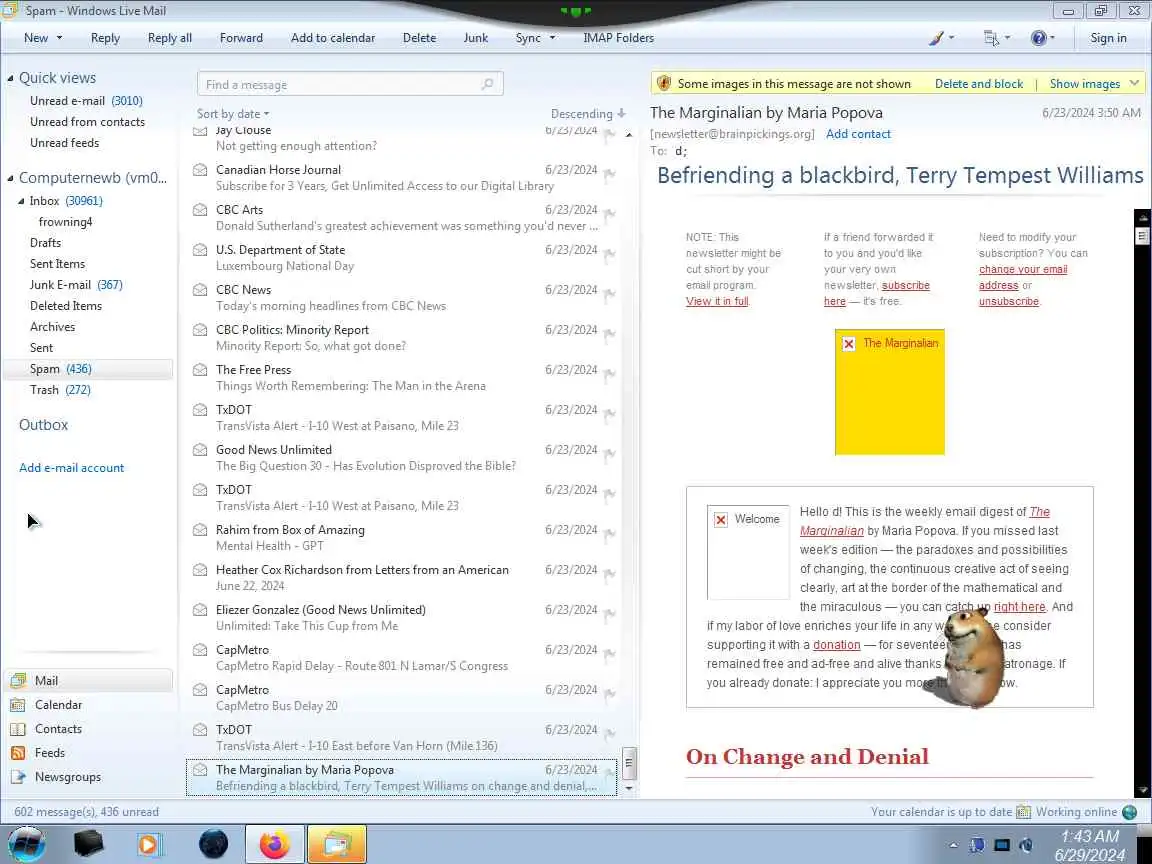Viewport: 1152px width, 864px height.
Task: Collapse the Inbox folder tree
Action: 21,201
